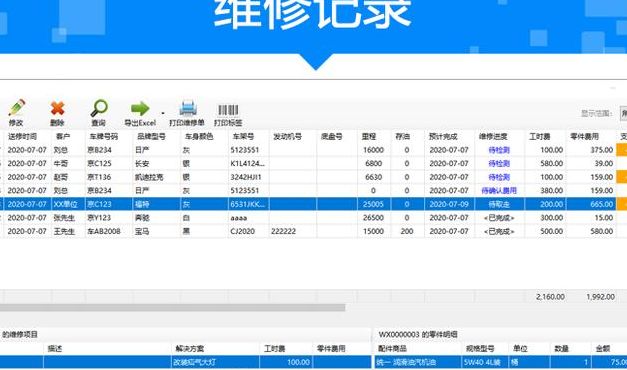Viewport: 627px width, 370px height.
Task: Click the 车架号 column header
Action: [x=243, y=136]
